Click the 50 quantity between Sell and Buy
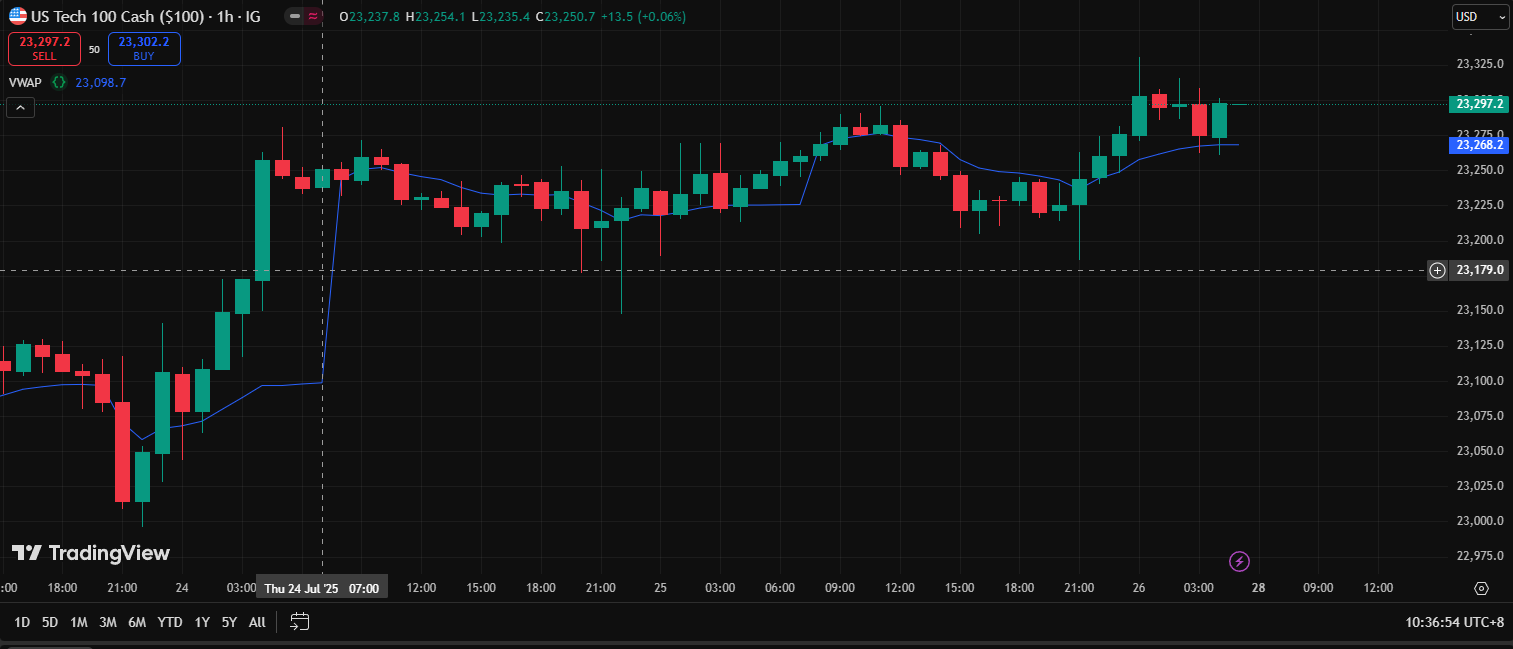Viewport: 1513px width, 649px height. pos(94,49)
